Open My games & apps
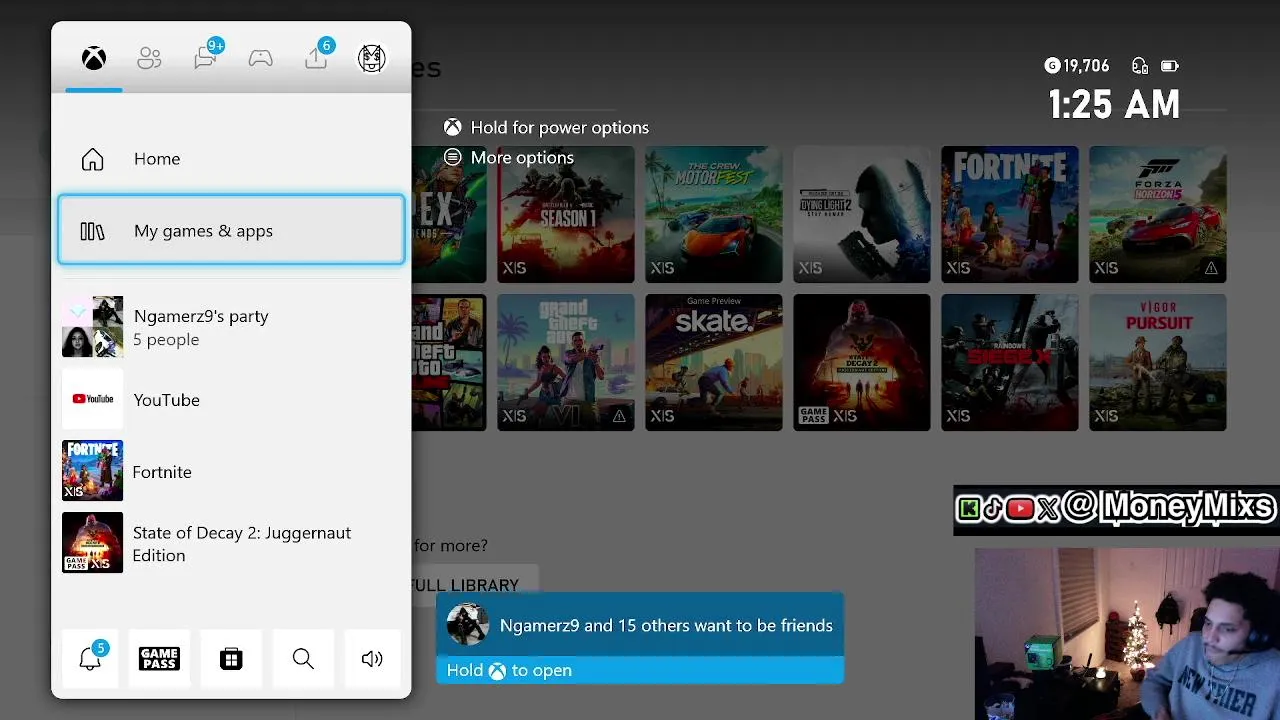This screenshot has height=720, width=1280. tap(231, 231)
